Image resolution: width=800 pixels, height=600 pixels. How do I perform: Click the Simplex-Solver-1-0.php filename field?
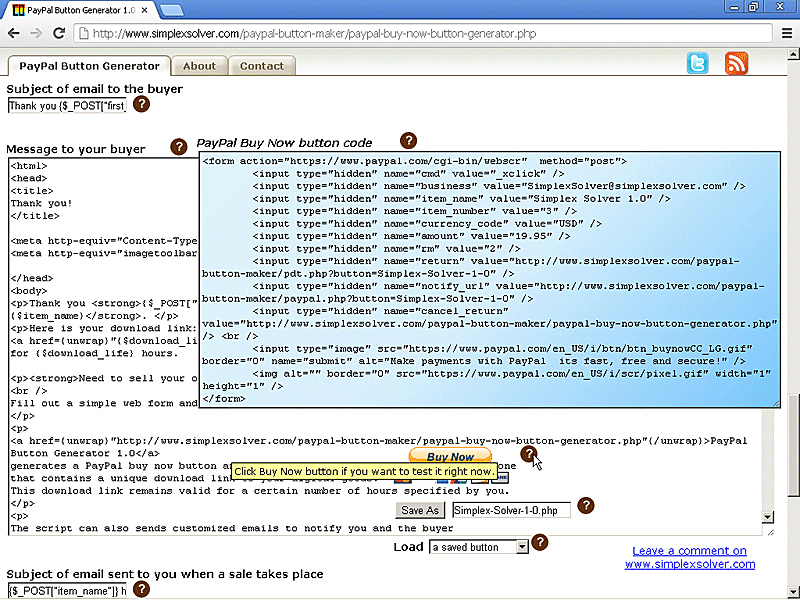(511, 510)
